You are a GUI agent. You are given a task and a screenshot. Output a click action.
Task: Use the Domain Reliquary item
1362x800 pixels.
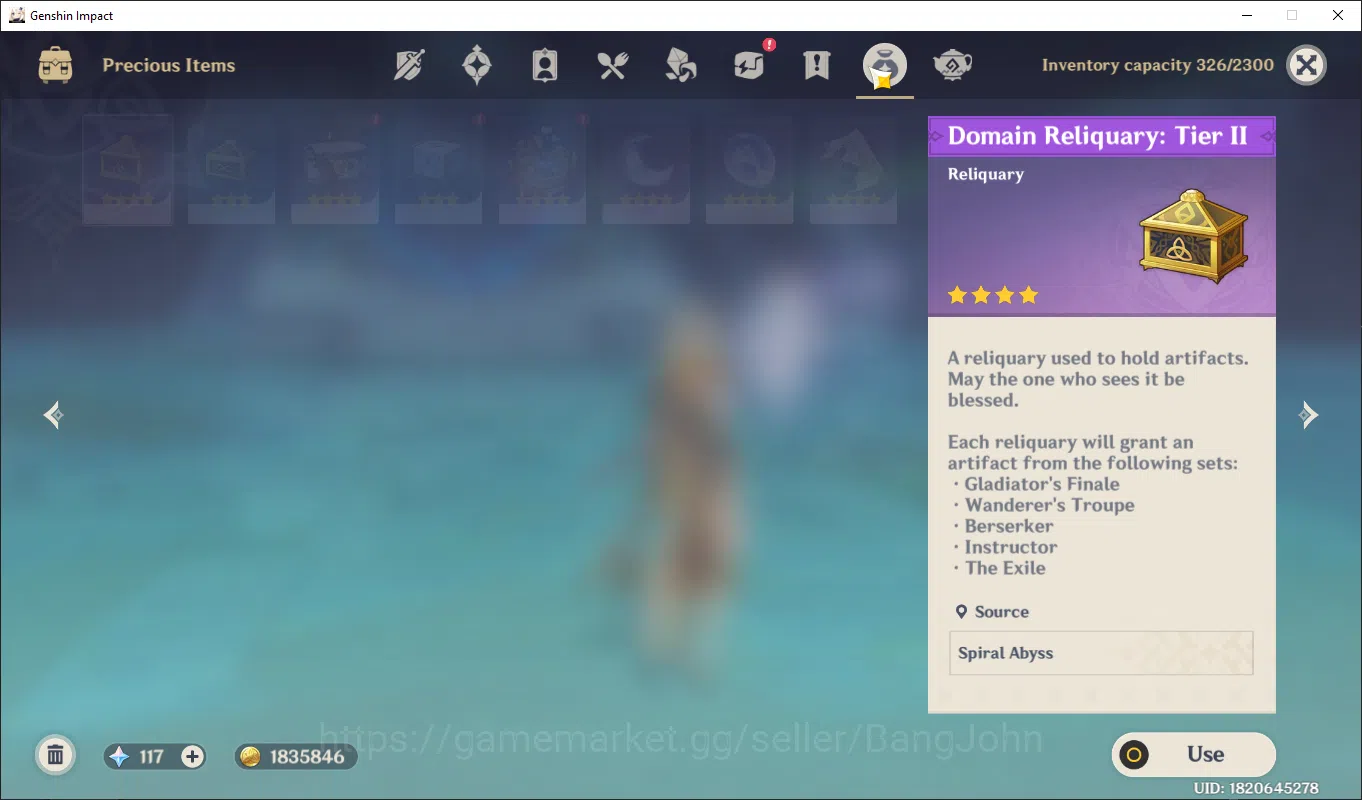1194,755
